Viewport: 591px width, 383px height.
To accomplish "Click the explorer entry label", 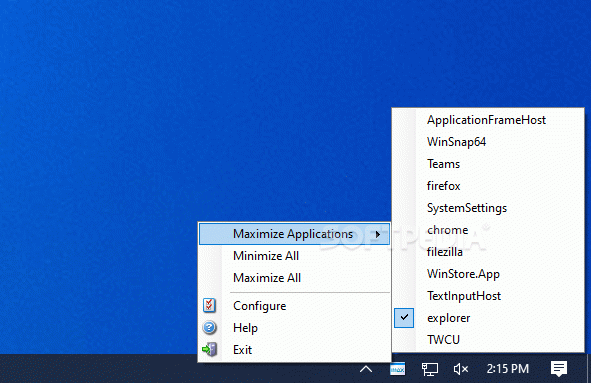I will [x=449, y=318].
